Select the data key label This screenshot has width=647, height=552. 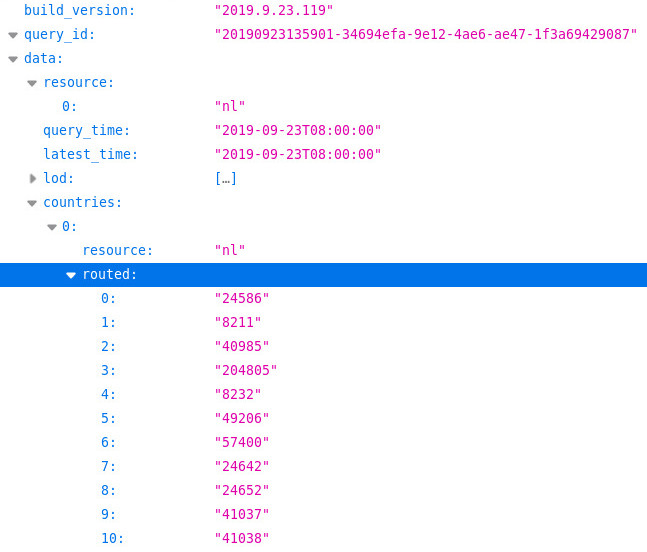pyautogui.click(x=44, y=58)
